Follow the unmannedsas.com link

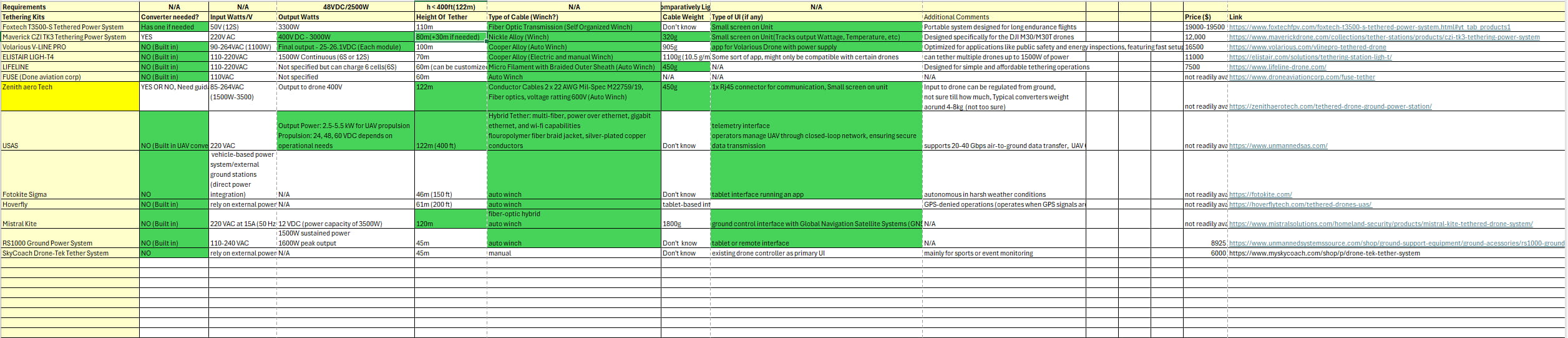point(1278,146)
